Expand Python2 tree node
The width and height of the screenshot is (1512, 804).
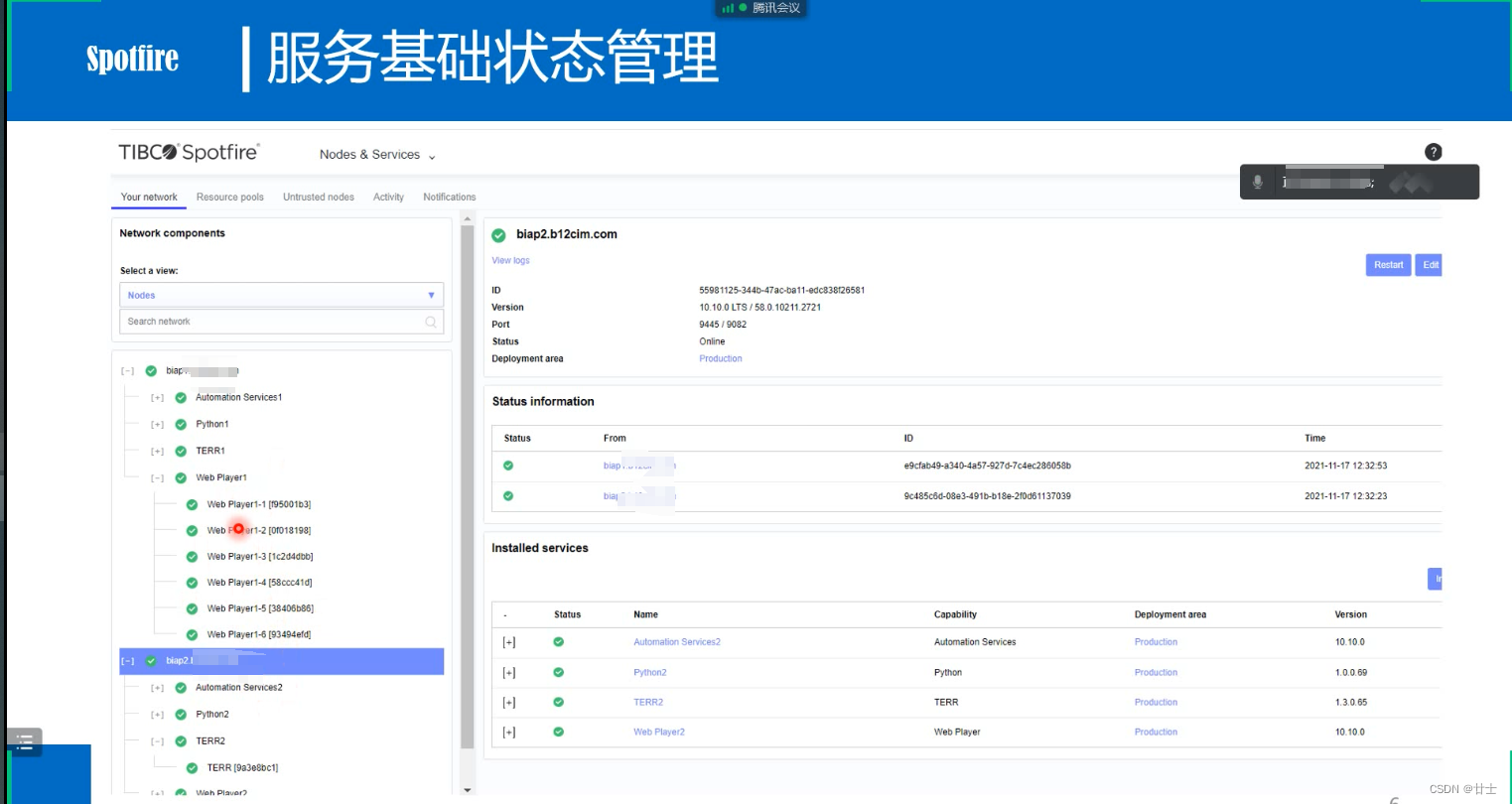click(x=157, y=715)
